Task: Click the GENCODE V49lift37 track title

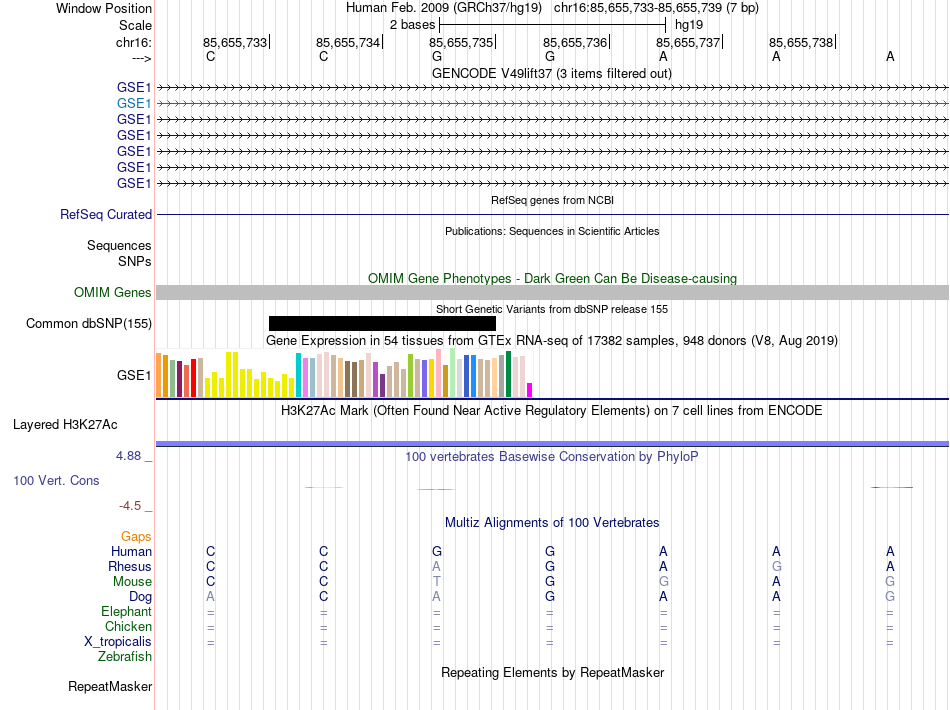Action: click(x=551, y=74)
